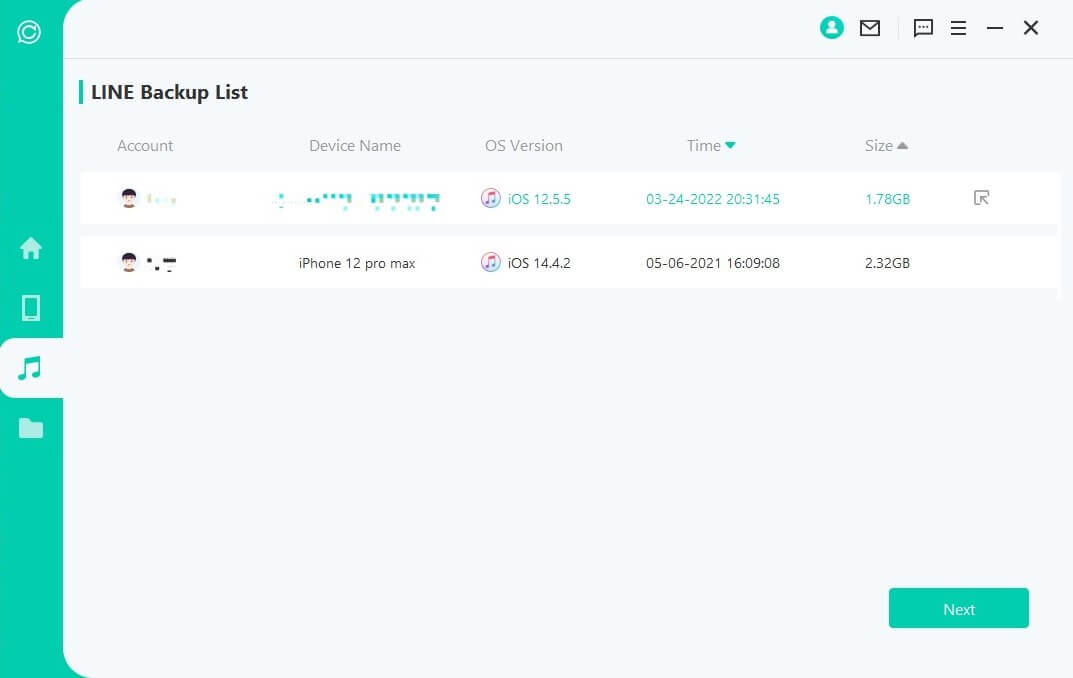Open the Home section in sidebar
The width and height of the screenshot is (1073, 678).
coord(31,248)
